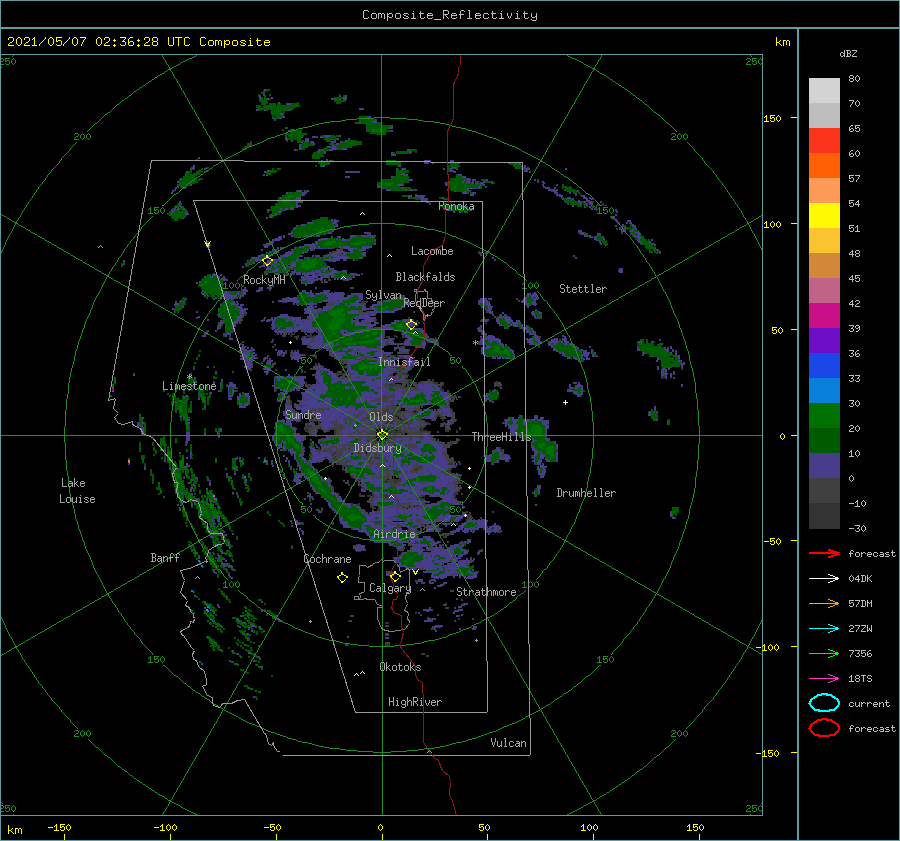This screenshot has width=900, height=841.
Task: Select the yellow diamond marker above Calgary
Action: pos(395,576)
